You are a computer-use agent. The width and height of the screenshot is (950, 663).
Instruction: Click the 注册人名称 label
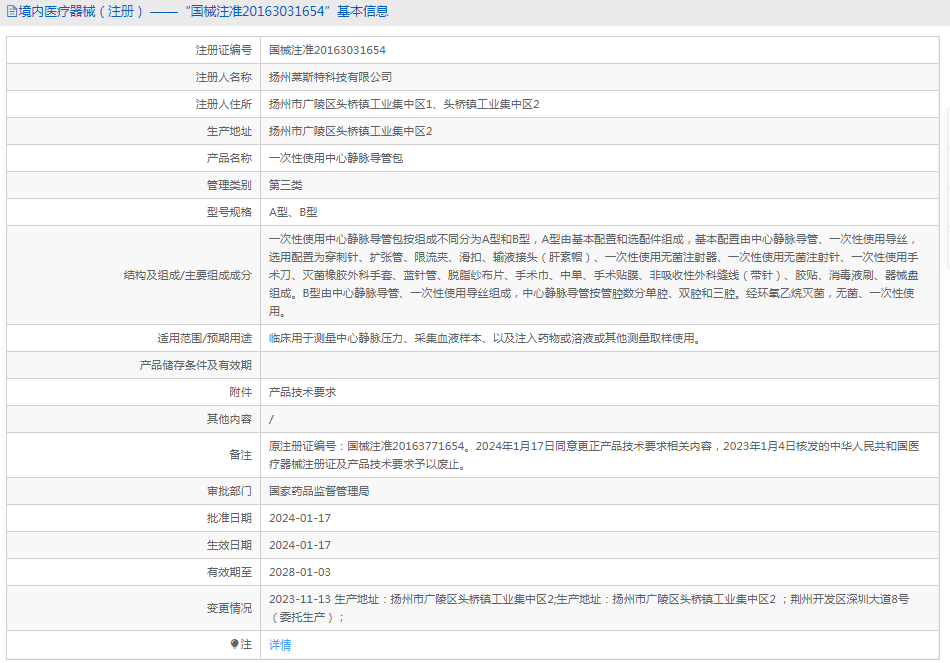click(224, 78)
